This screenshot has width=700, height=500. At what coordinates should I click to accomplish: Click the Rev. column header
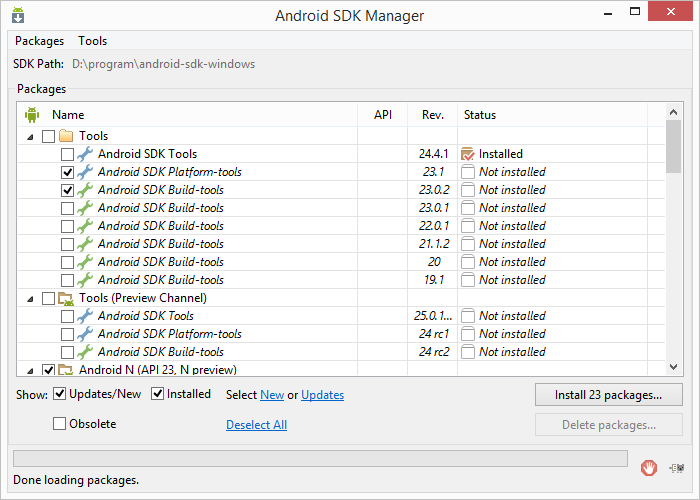(x=433, y=115)
